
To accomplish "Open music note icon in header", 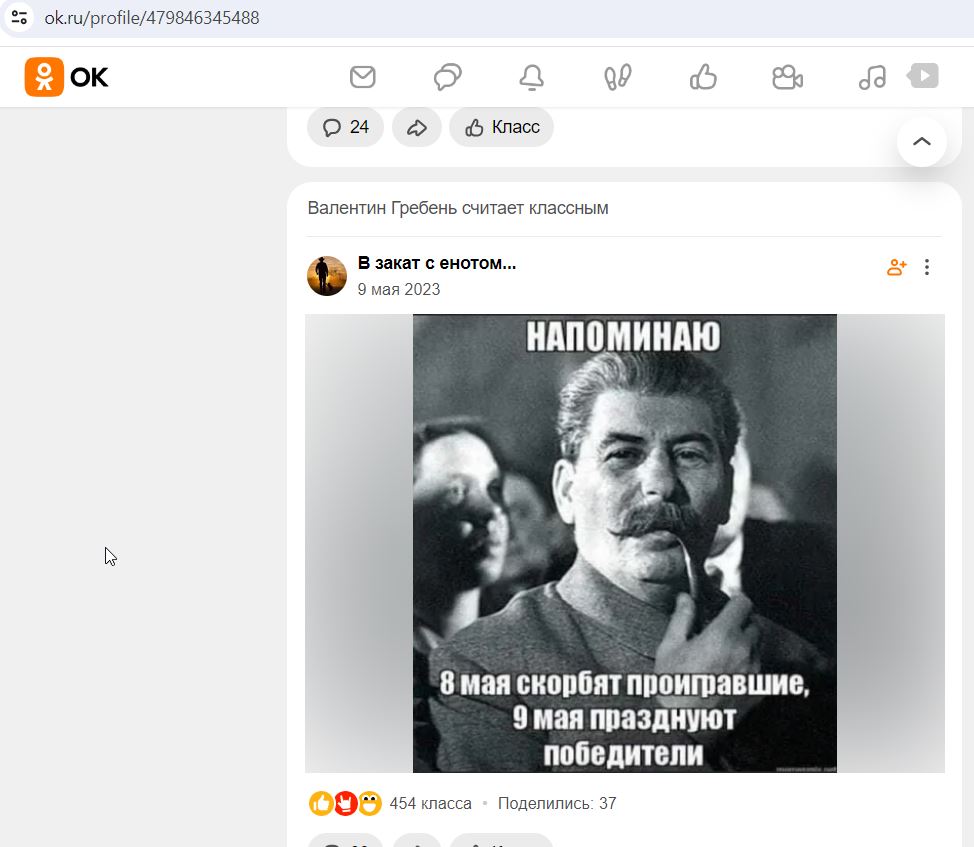I will [x=872, y=77].
